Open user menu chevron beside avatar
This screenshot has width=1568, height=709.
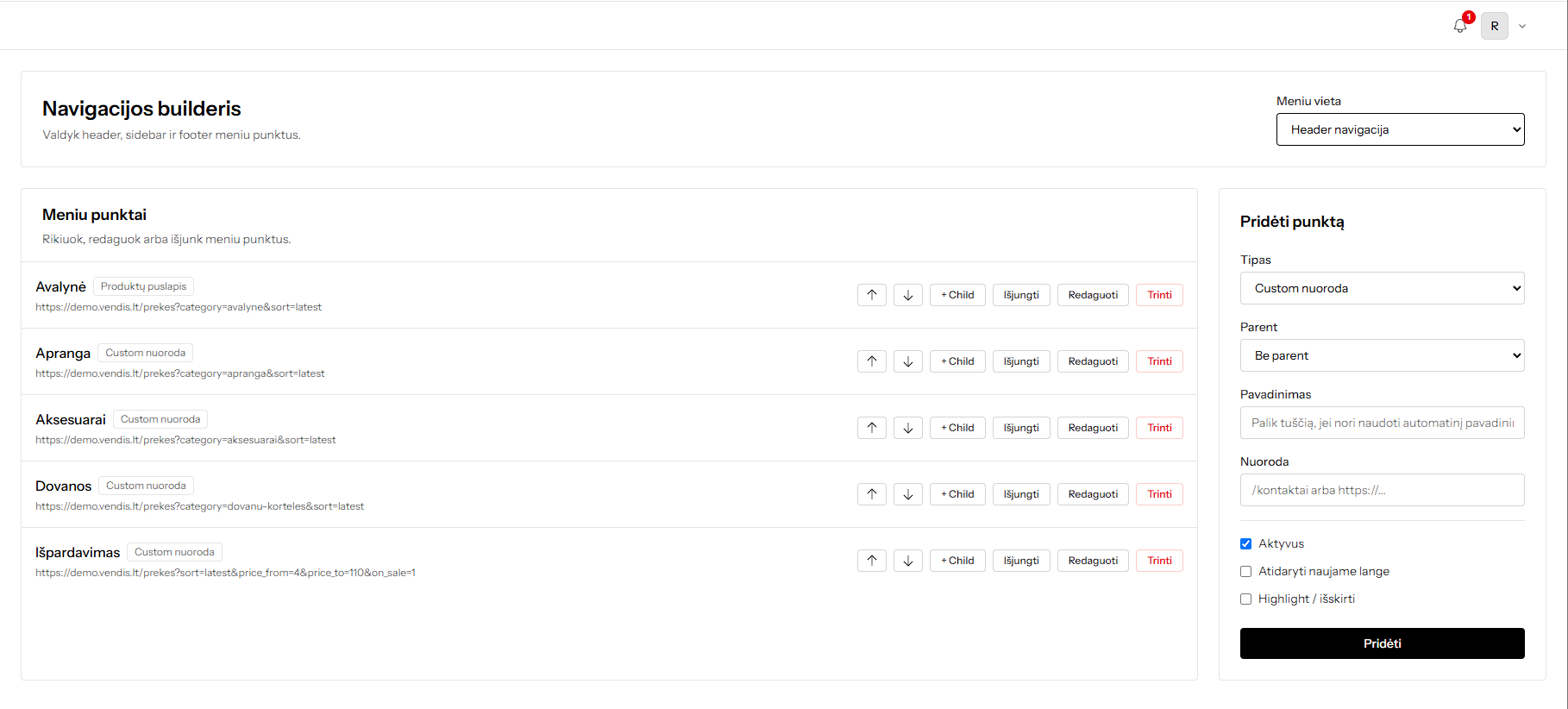click(x=1522, y=26)
